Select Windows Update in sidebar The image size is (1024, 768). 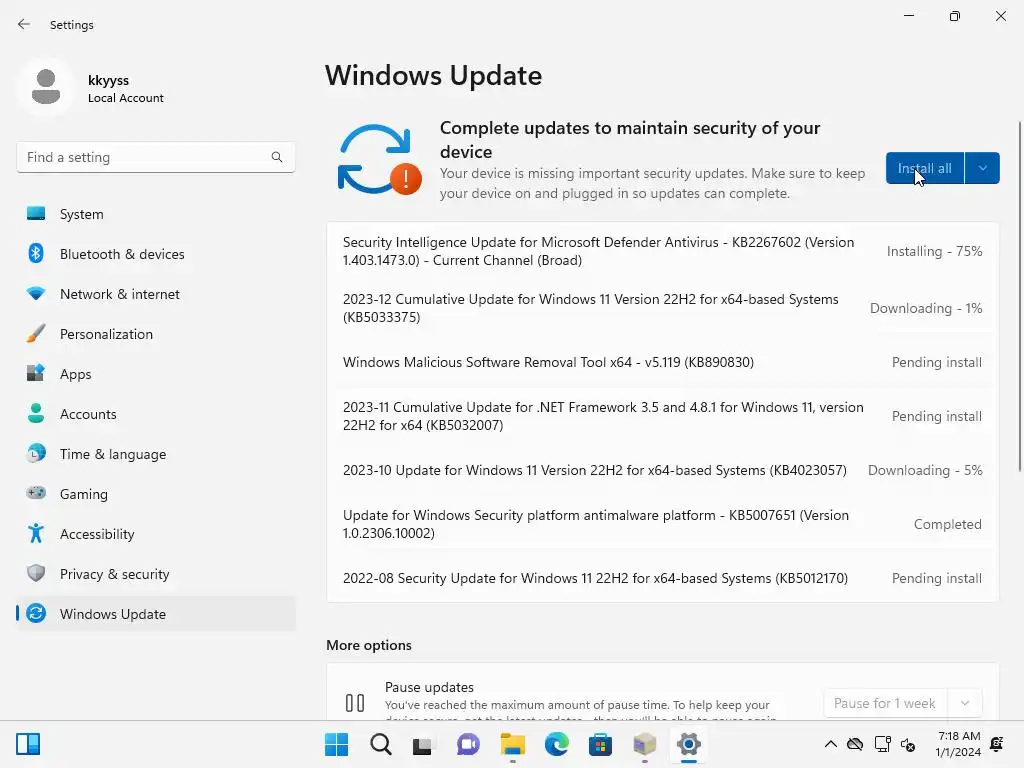tap(156, 613)
